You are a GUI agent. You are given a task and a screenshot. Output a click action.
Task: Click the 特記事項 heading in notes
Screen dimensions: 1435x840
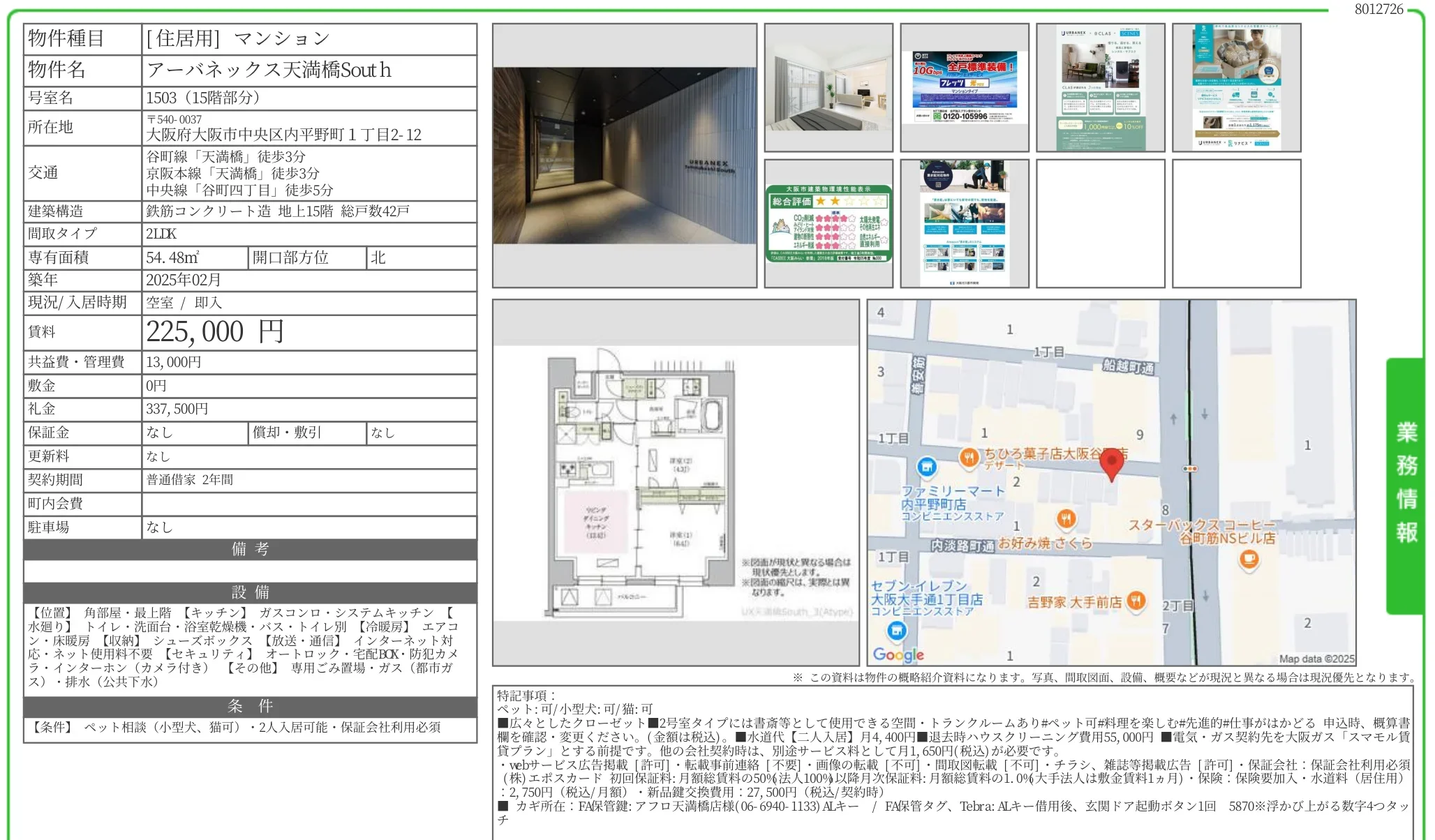(x=527, y=695)
